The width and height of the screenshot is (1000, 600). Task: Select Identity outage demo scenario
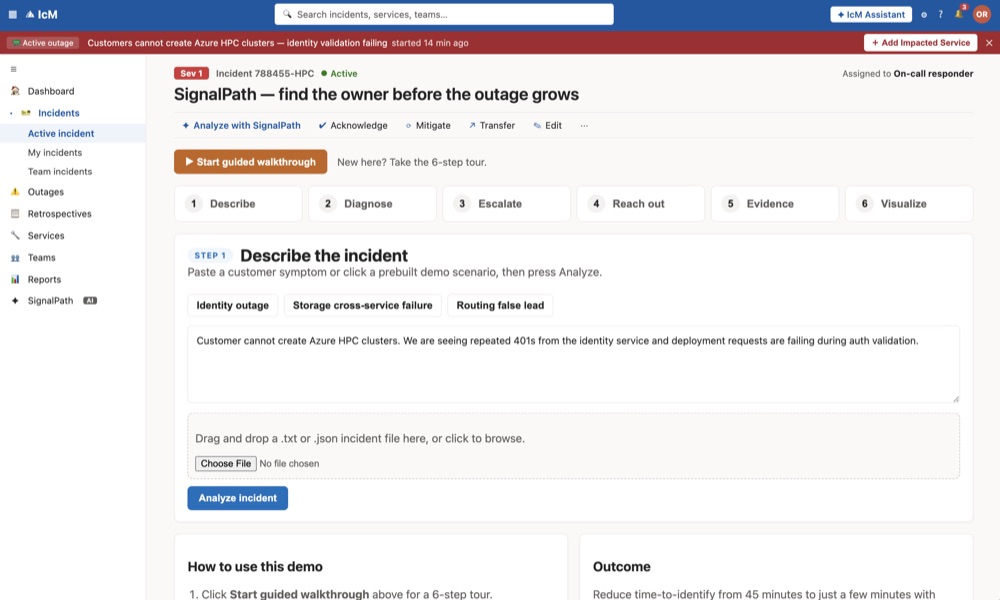(232, 305)
